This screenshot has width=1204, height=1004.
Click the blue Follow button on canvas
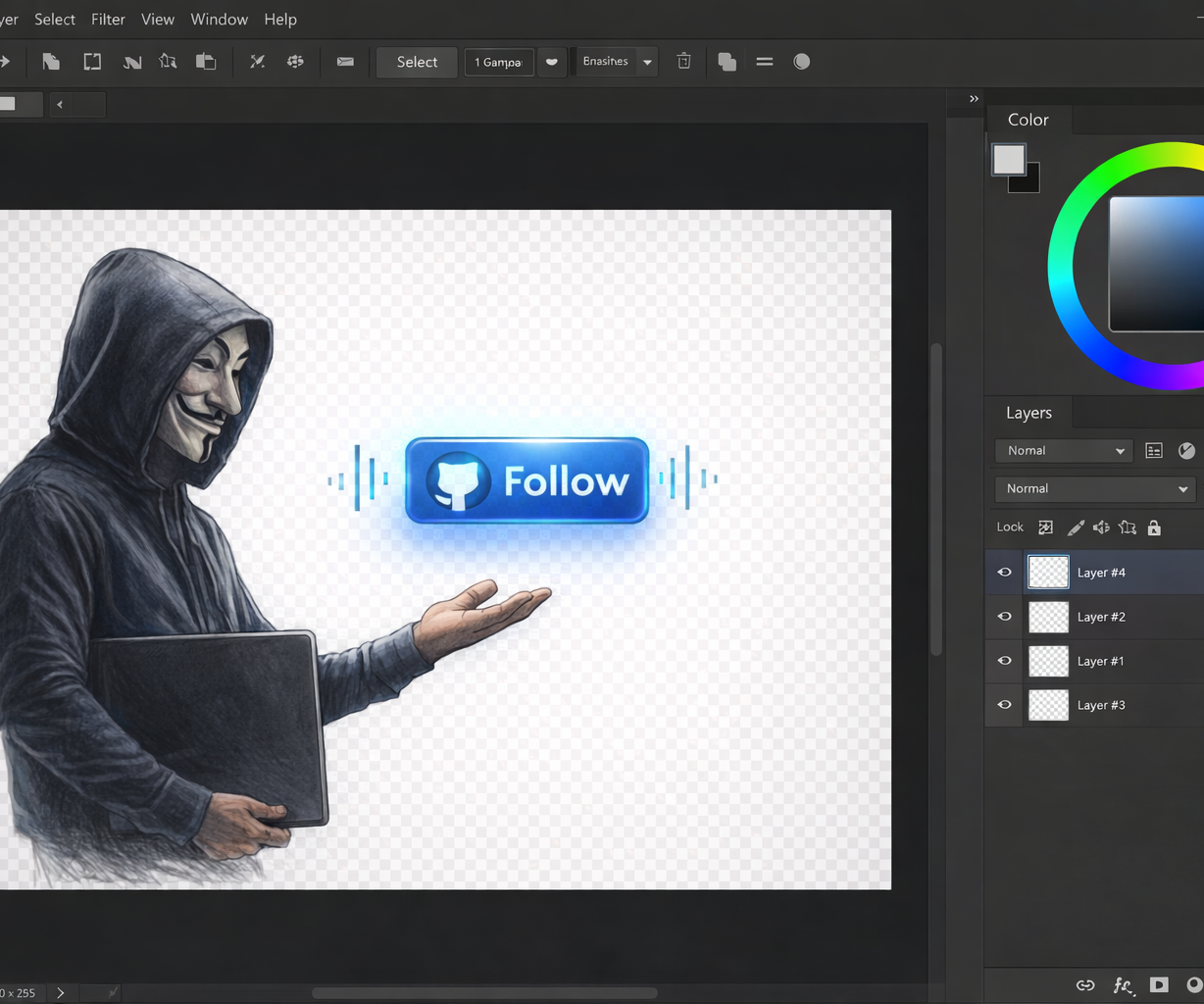tap(527, 480)
